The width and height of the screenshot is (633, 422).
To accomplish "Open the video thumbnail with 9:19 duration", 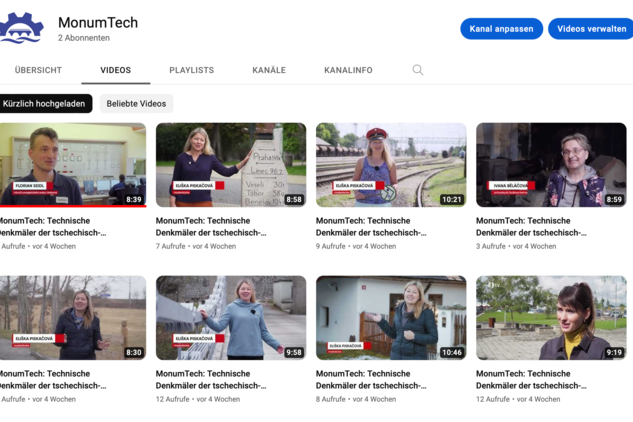I will 551,318.
